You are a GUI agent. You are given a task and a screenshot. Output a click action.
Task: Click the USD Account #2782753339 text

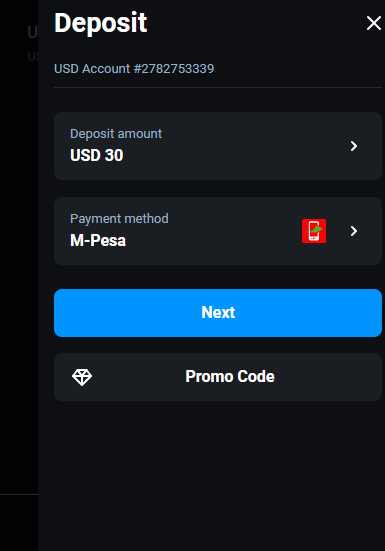click(x=134, y=69)
